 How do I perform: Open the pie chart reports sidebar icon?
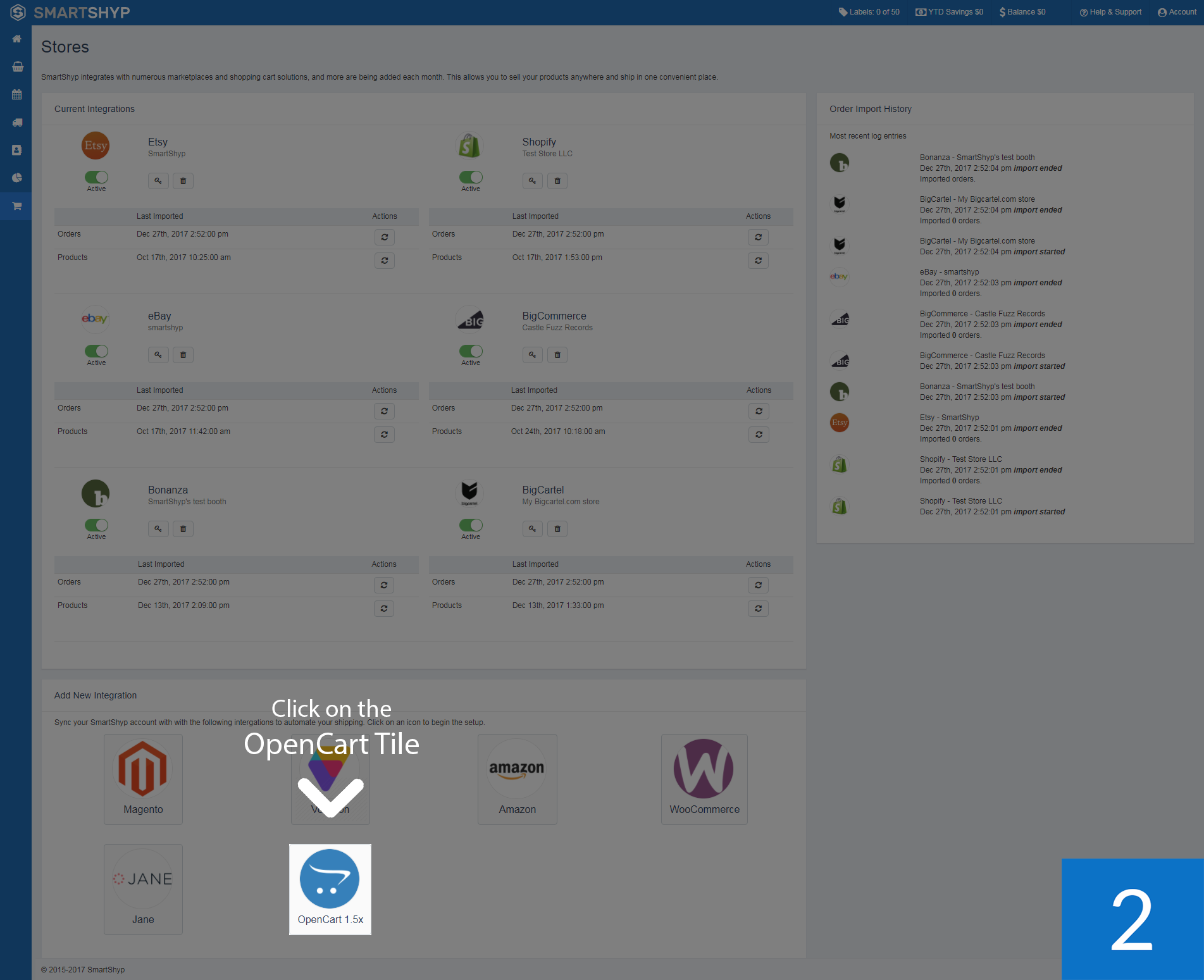pos(17,178)
